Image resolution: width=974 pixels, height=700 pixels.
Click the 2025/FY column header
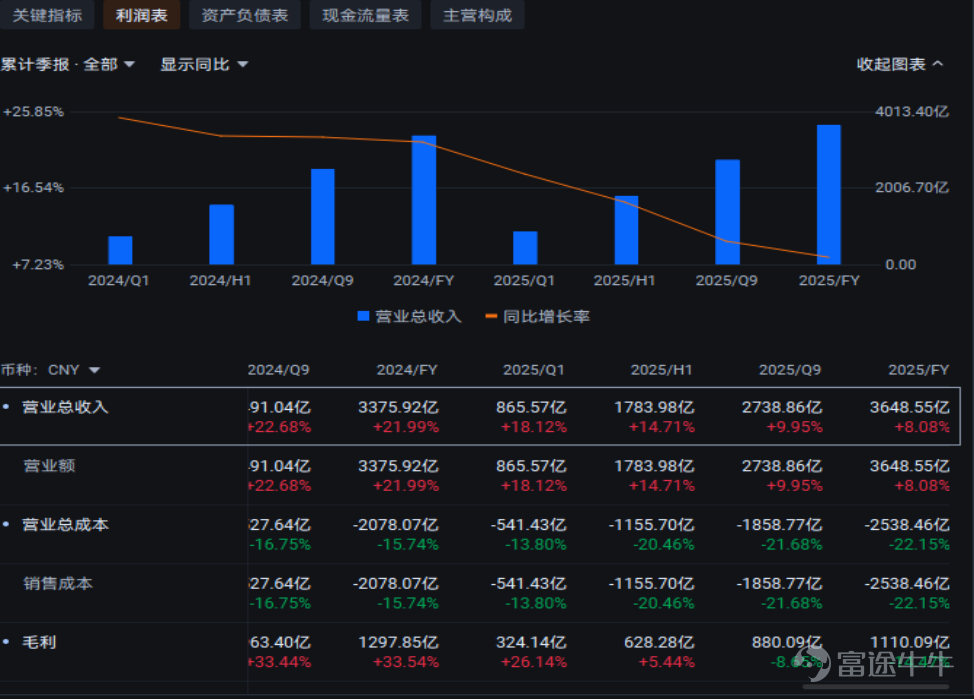pyautogui.click(x=919, y=370)
